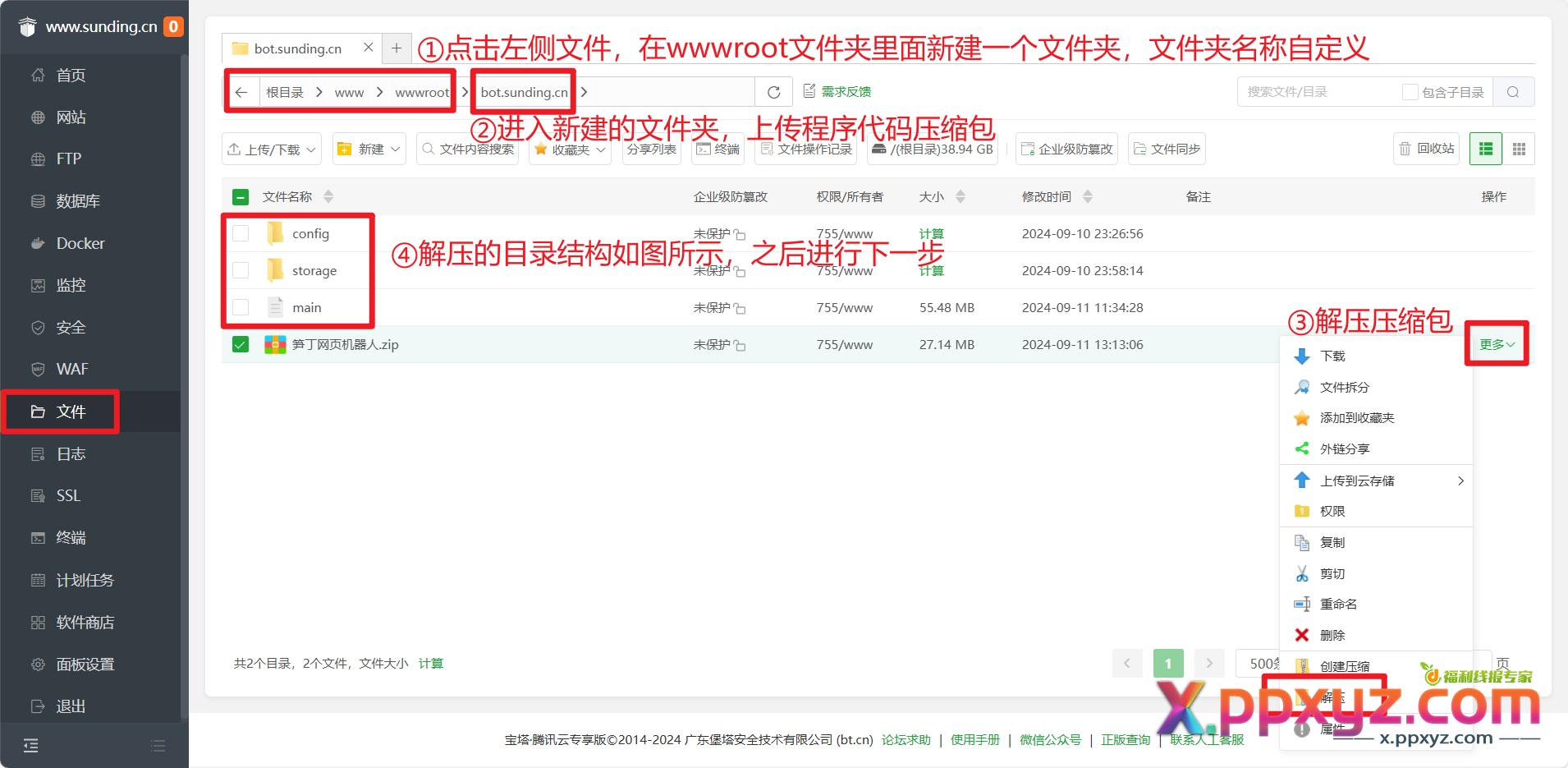This screenshot has height=768, width=1568.
Task: Toggle the select-all header checkbox
Action: [x=241, y=196]
